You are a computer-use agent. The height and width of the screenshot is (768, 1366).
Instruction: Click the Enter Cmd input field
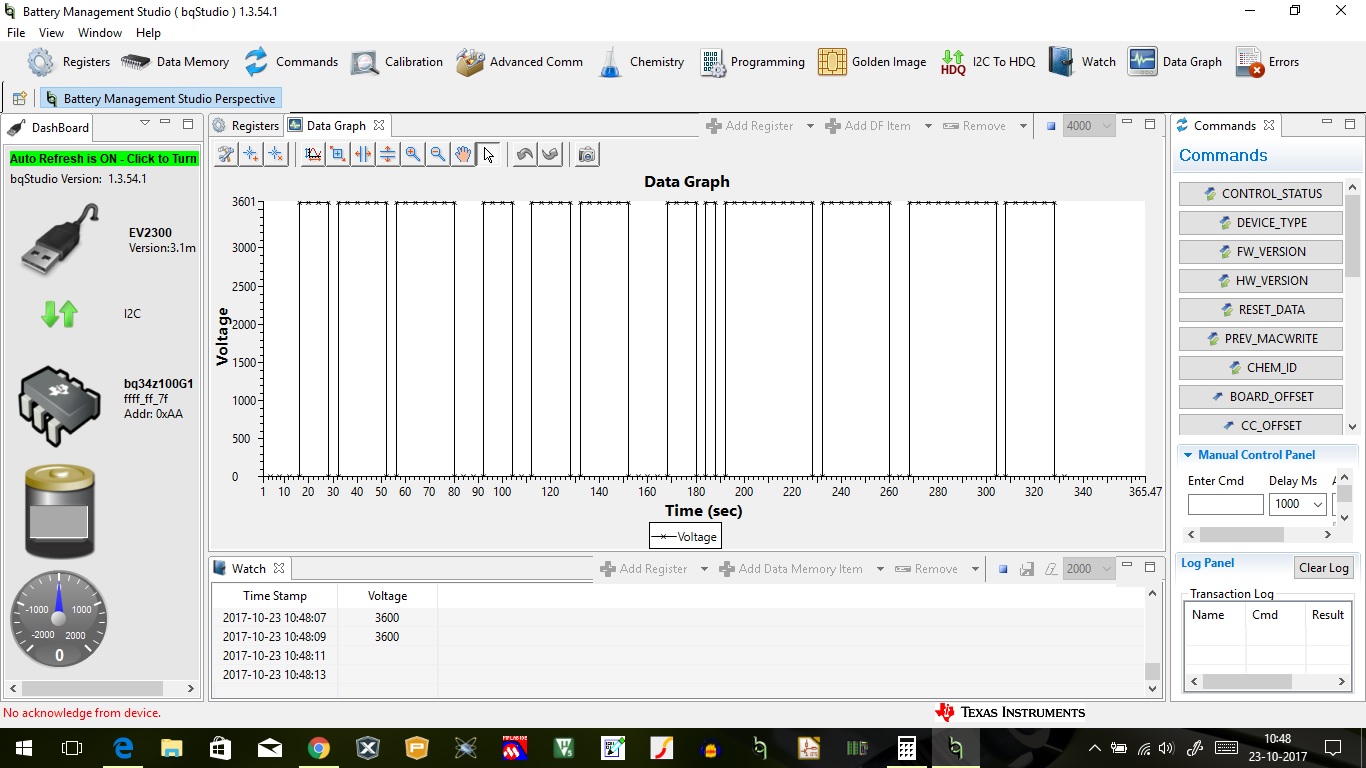[1225, 505]
